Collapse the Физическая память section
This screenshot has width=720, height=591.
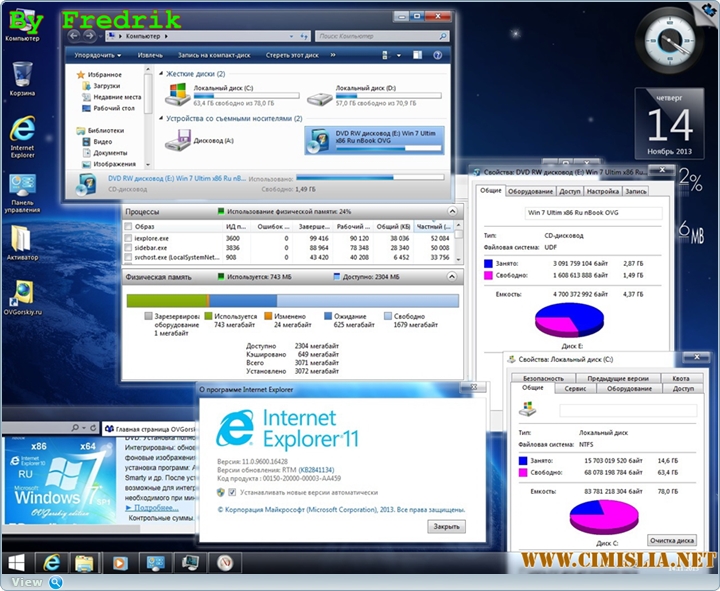(x=451, y=276)
